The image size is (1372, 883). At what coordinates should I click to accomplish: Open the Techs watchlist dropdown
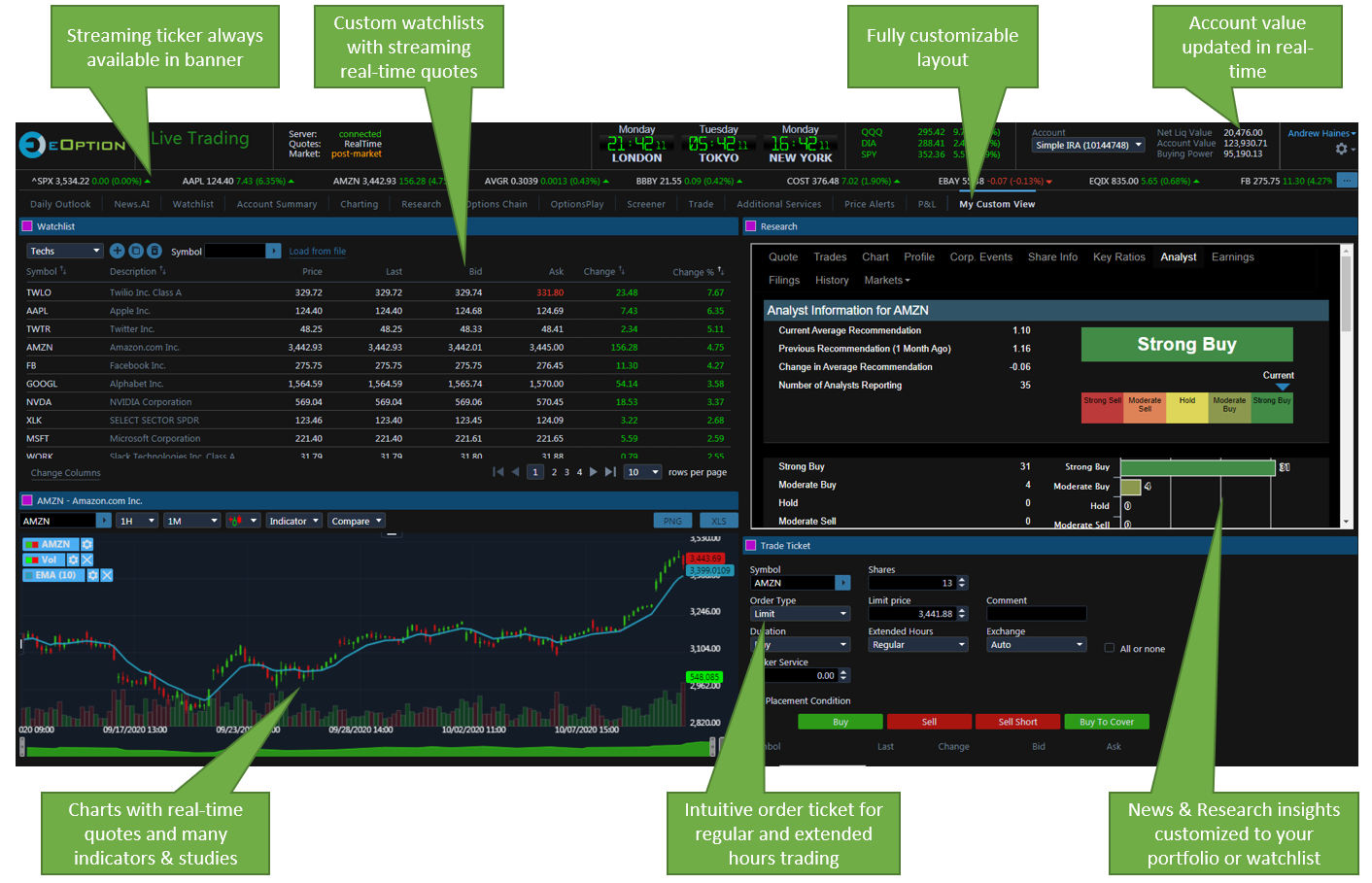click(x=65, y=251)
